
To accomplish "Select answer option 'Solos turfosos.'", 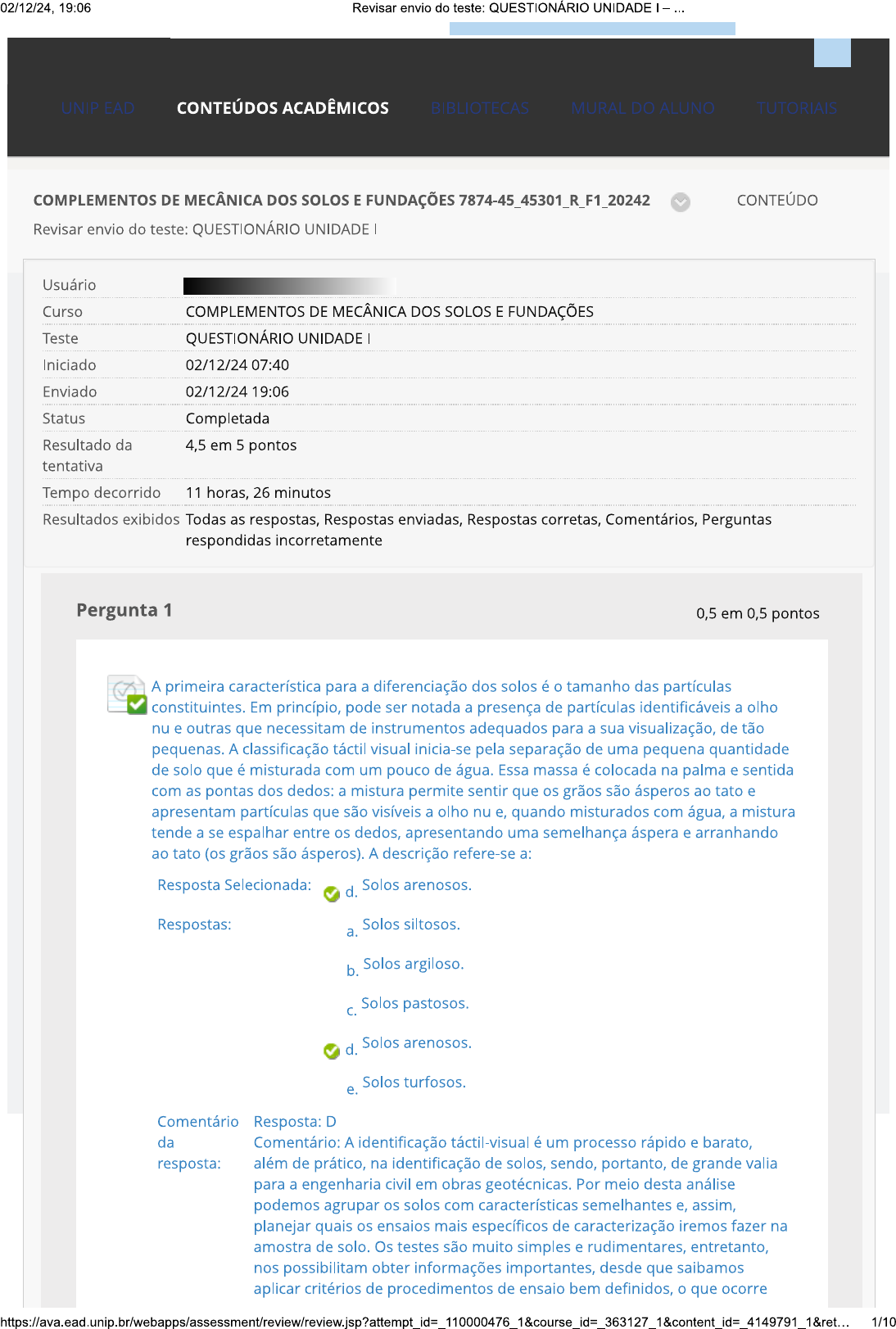I will click(x=414, y=1082).
